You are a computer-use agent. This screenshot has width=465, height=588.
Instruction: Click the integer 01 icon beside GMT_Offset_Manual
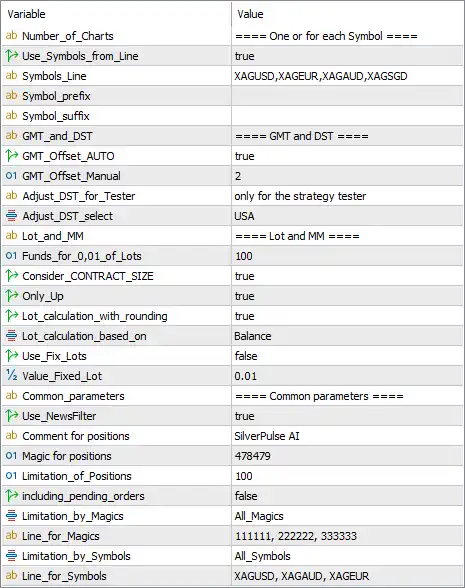pyautogui.click(x=12, y=176)
